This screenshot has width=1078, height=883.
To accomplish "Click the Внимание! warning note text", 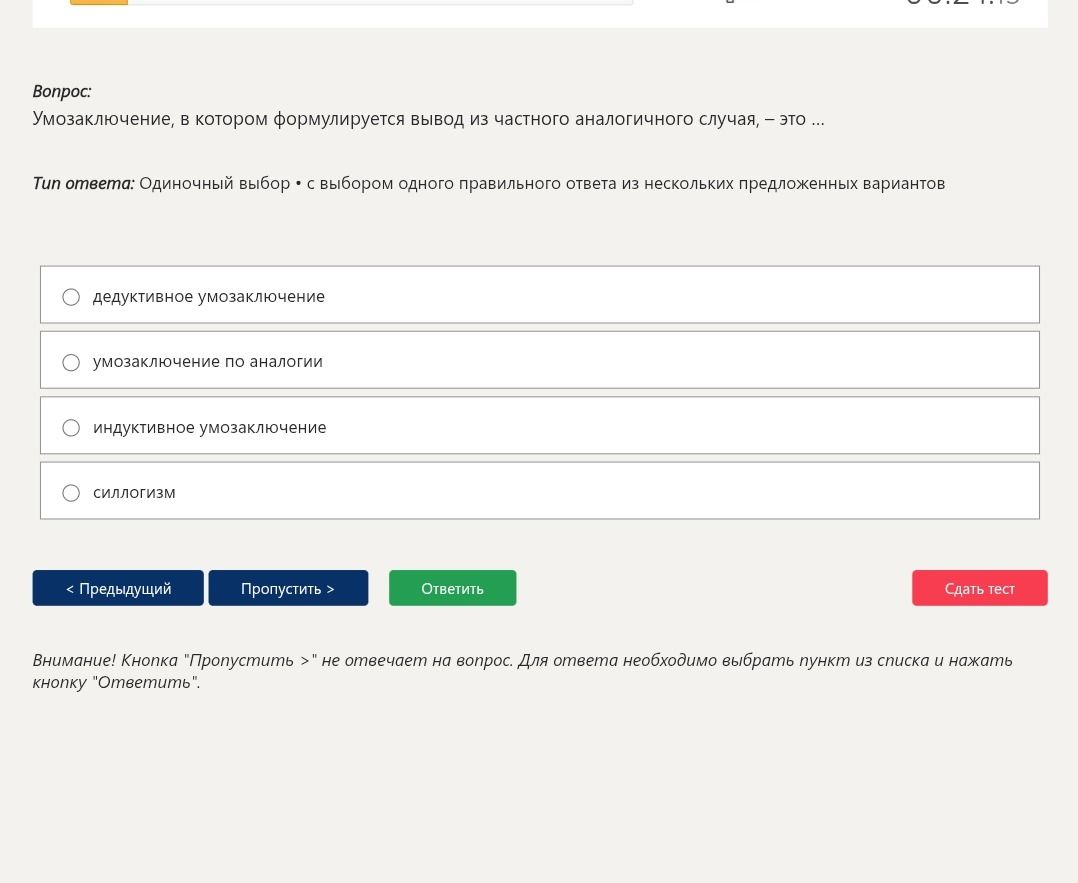I will 522,671.
